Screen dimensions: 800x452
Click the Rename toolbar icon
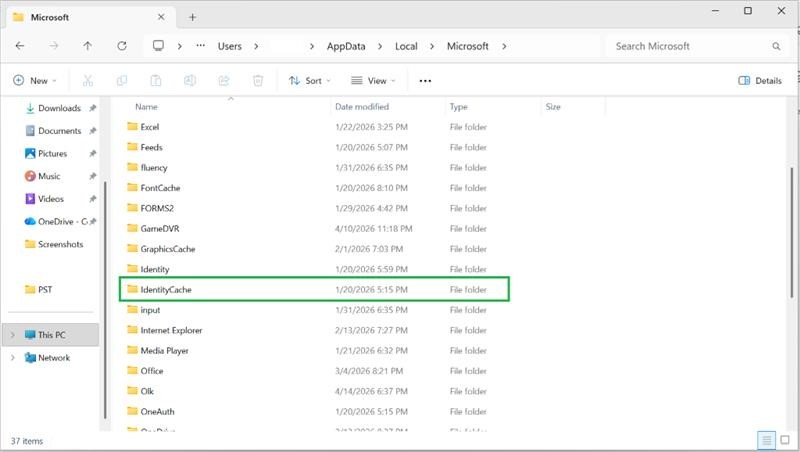coord(190,81)
